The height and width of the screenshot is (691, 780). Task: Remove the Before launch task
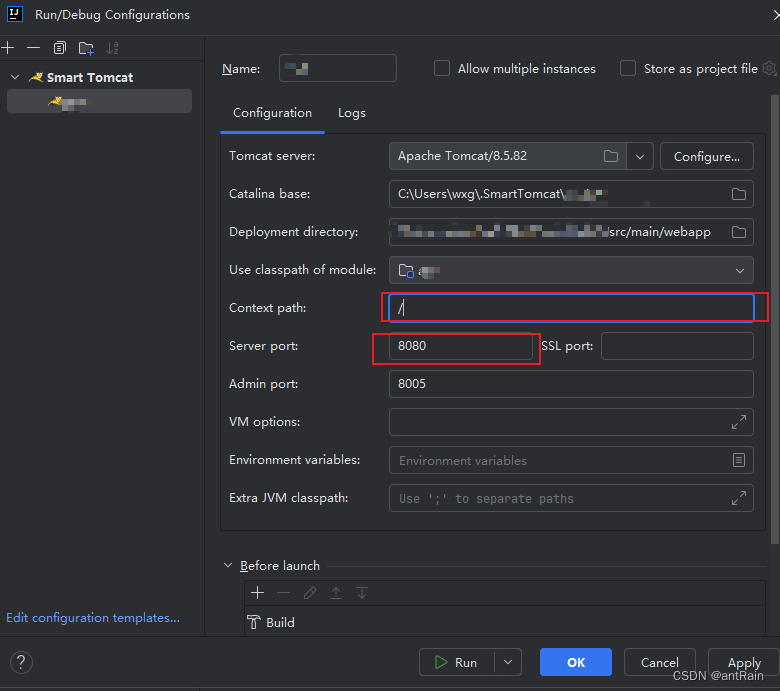[x=284, y=592]
